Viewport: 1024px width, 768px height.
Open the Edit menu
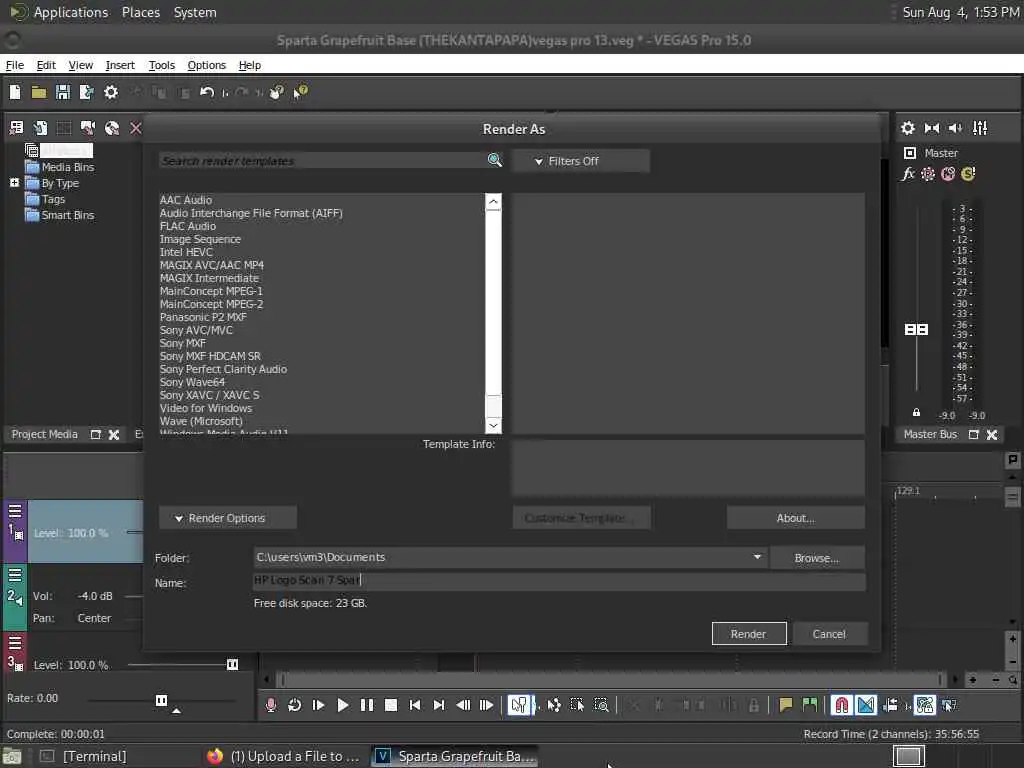click(x=46, y=65)
